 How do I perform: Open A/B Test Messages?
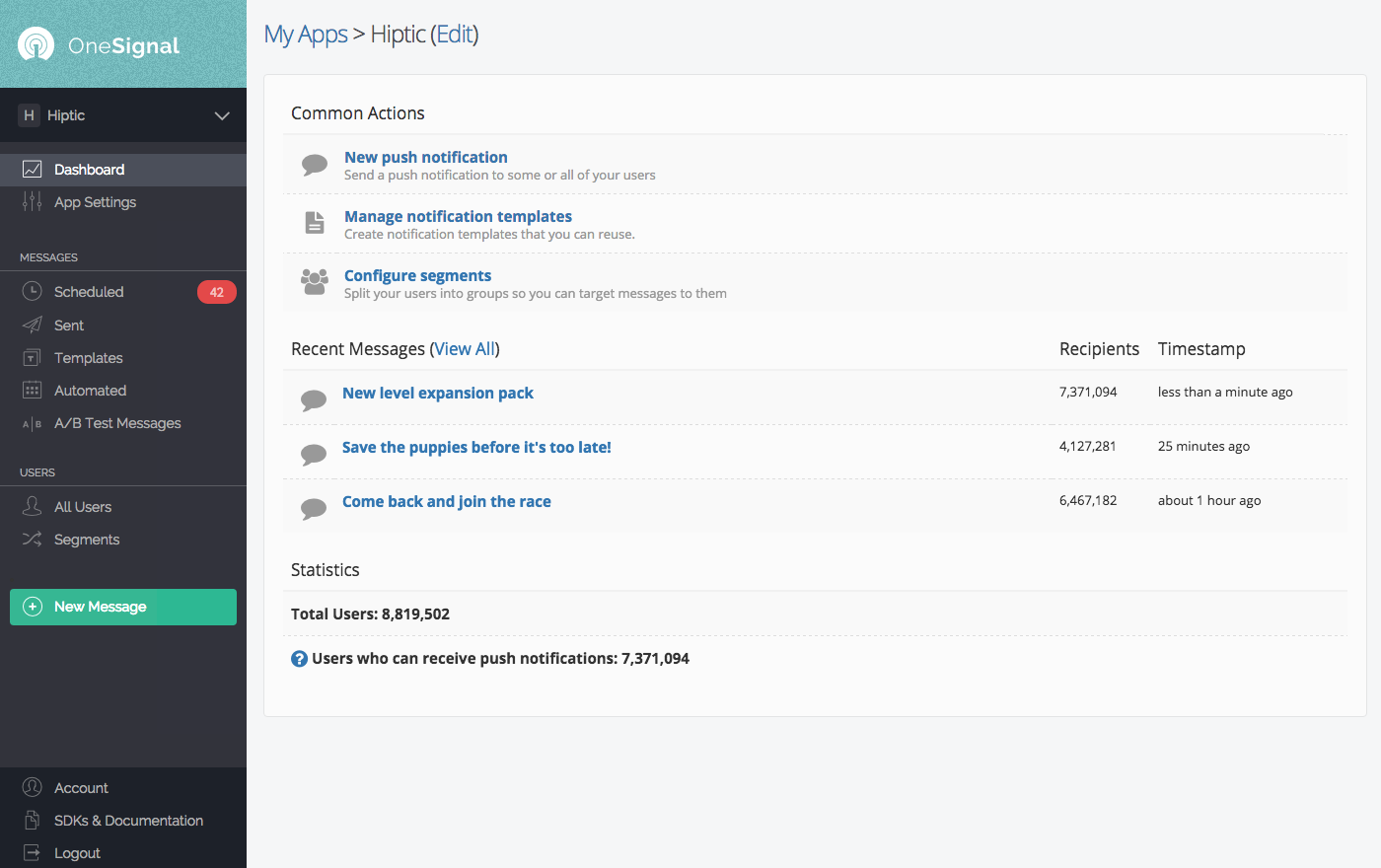pos(116,423)
